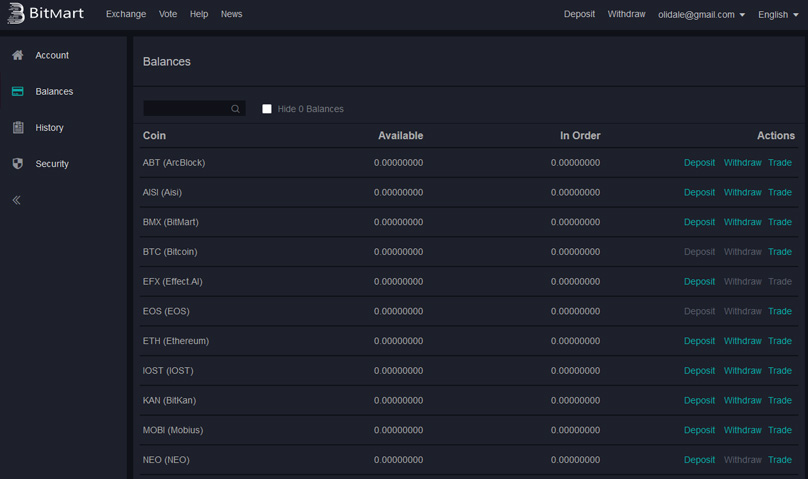The width and height of the screenshot is (808, 479).
Task: Click Trade for BTC (Bitcoin)
Action: click(x=780, y=251)
